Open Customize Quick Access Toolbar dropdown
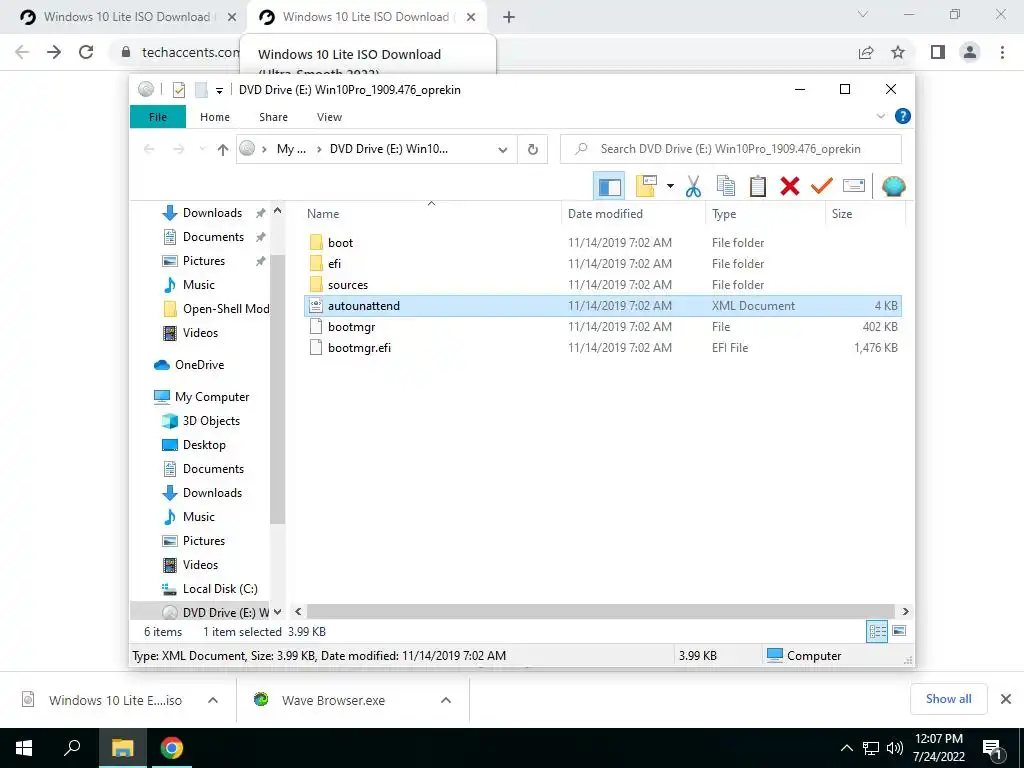The image size is (1024, 768). (x=219, y=91)
